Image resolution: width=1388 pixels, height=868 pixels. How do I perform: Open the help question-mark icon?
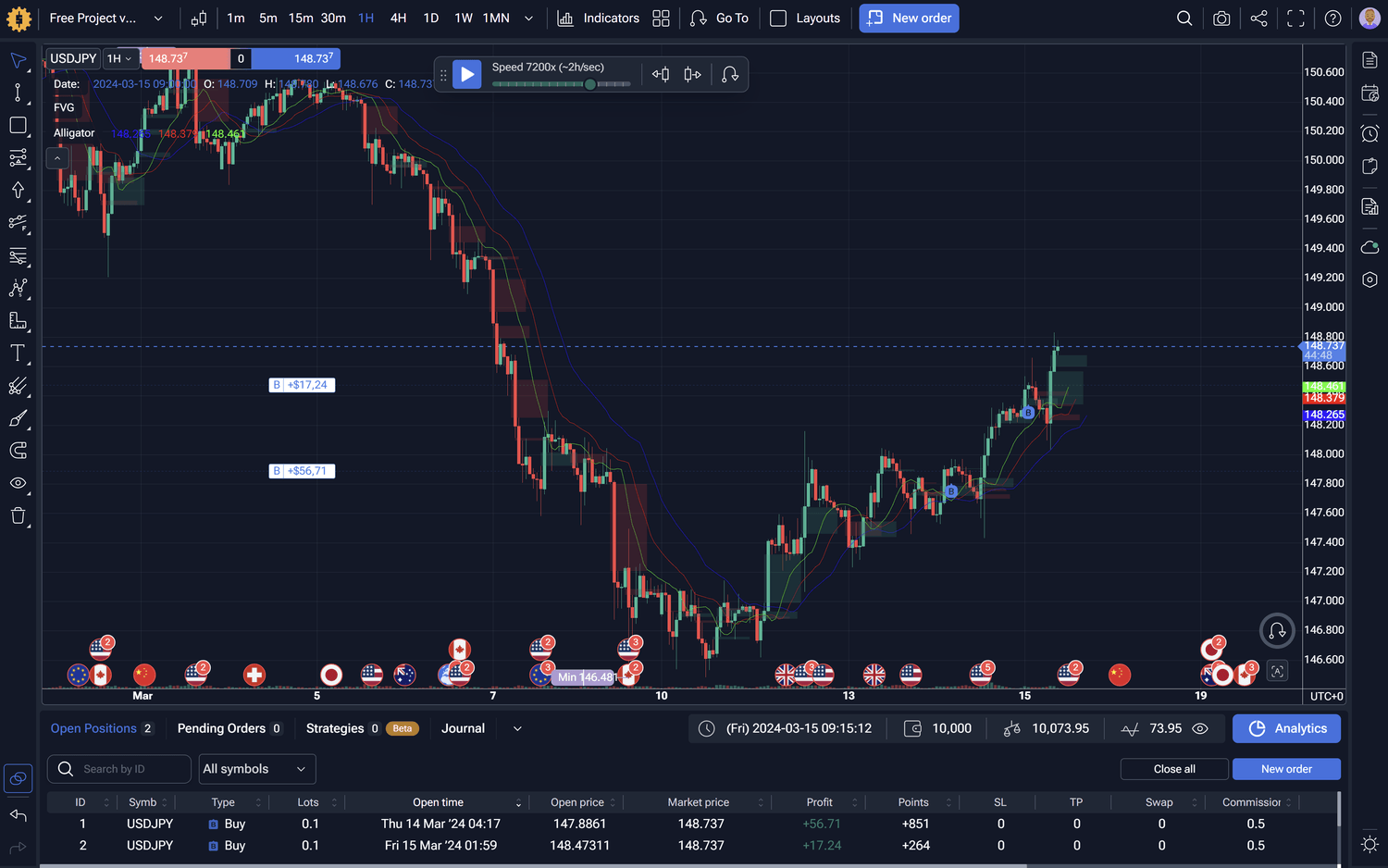click(x=1332, y=19)
